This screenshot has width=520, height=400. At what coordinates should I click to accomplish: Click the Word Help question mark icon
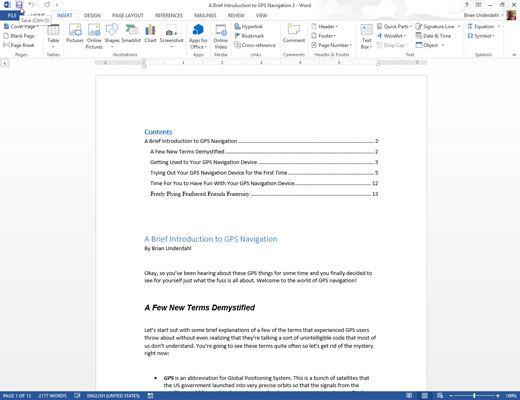coord(467,5)
